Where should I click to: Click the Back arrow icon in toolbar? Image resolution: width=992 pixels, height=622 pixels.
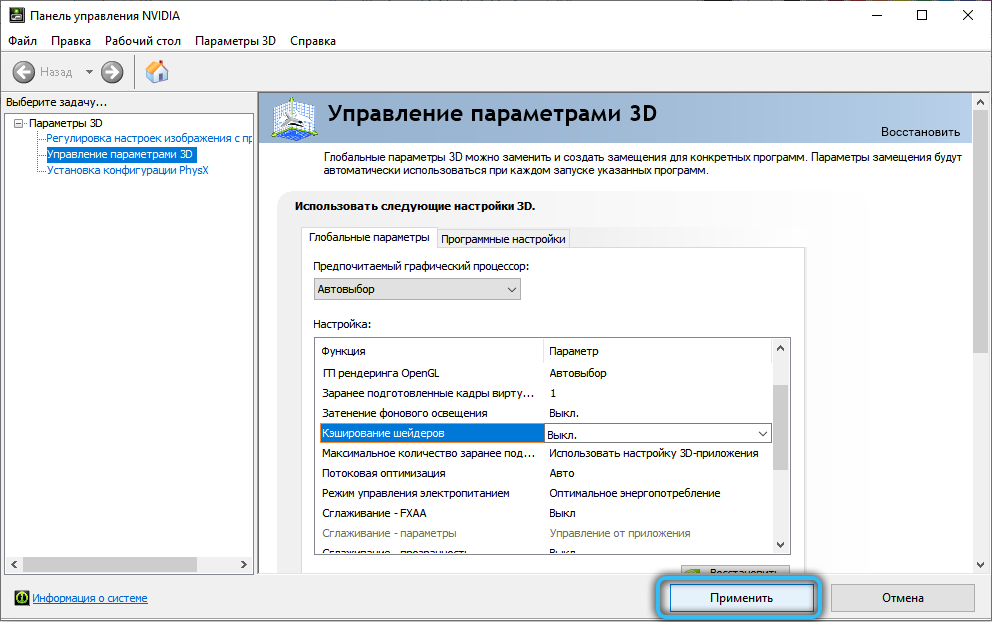[24, 72]
